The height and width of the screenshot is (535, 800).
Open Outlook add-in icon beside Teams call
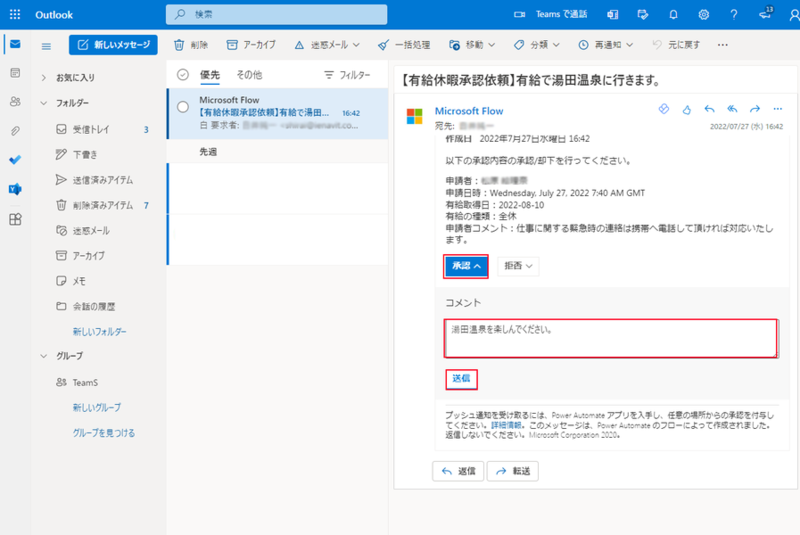(612, 14)
